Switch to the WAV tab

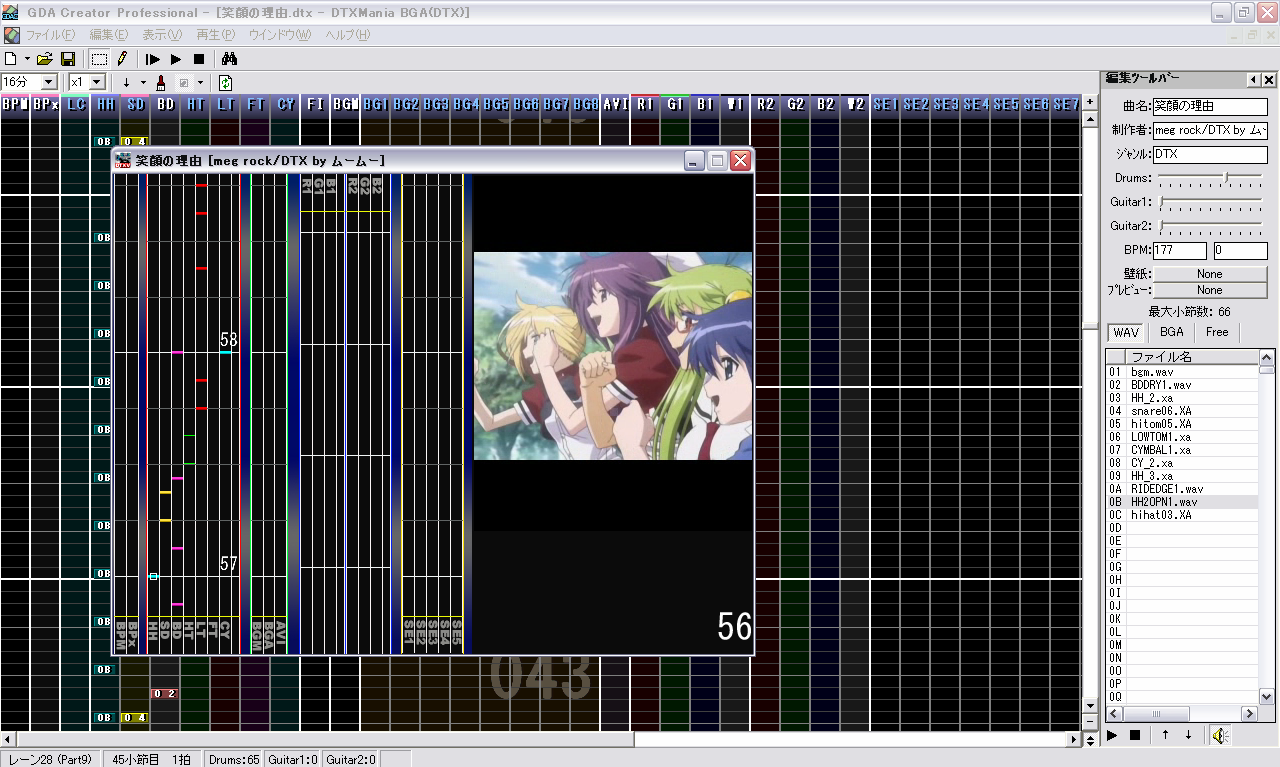point(1126,332)
